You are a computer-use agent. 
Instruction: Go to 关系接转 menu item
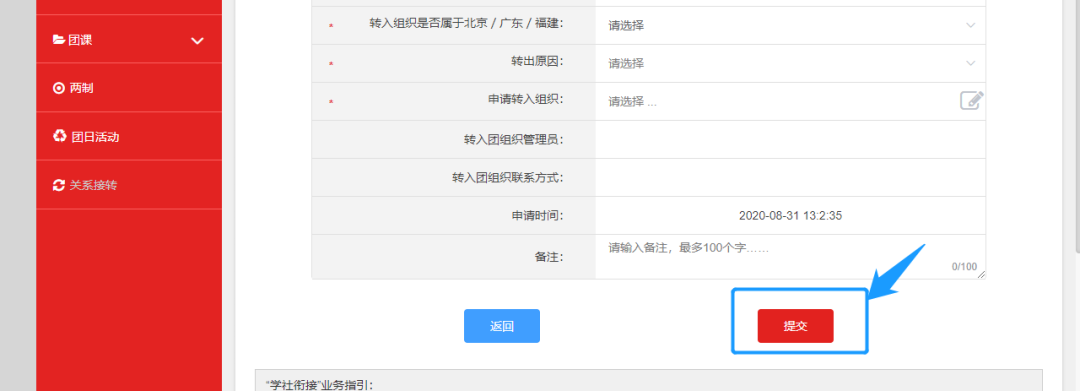tap(129, 185)
